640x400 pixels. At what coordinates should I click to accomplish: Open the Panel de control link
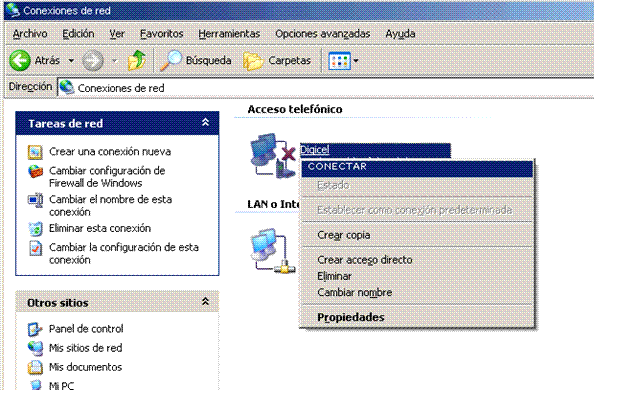[86, 329]
